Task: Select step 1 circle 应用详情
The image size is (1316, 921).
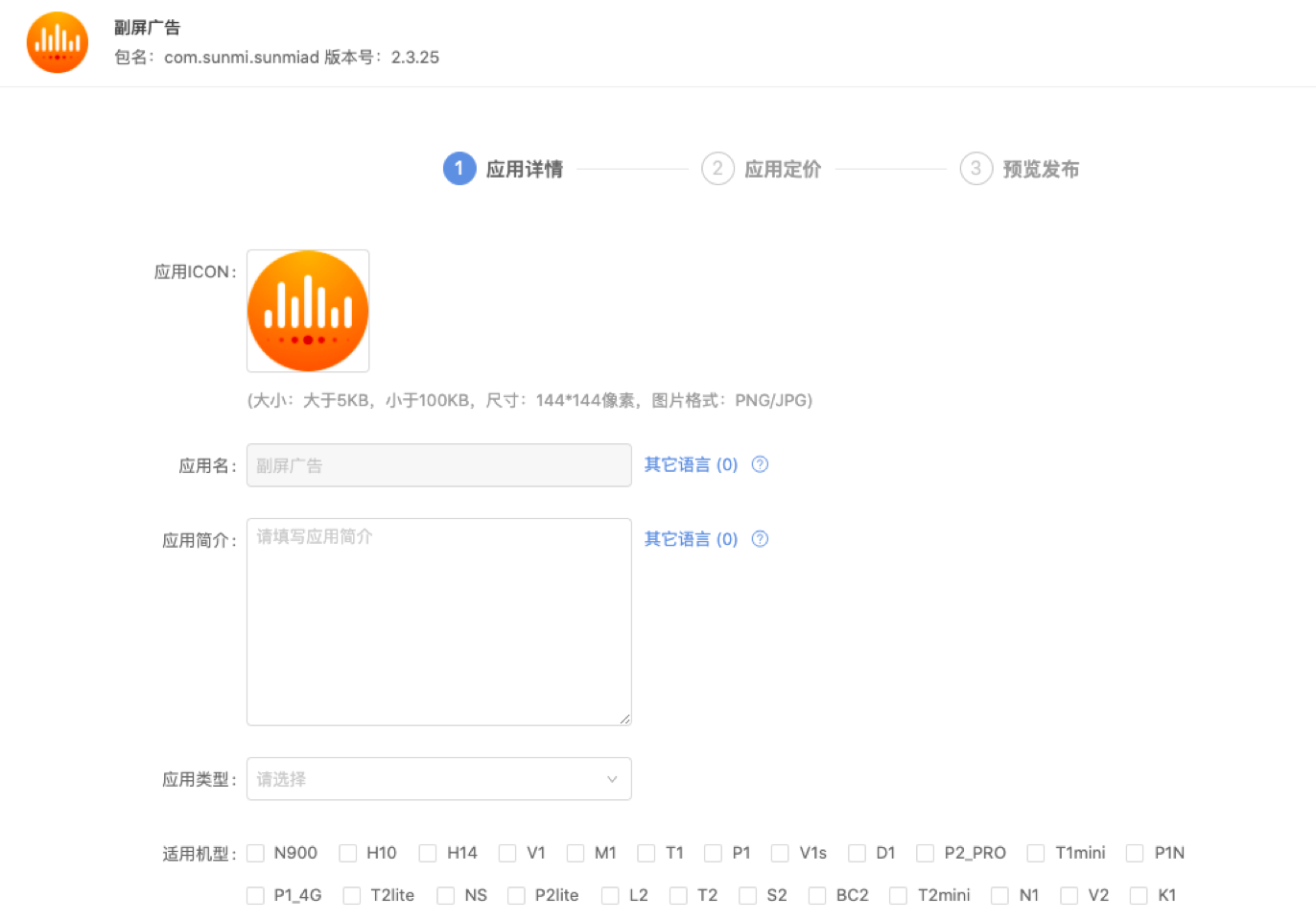Action: click(x=459, y=169)
